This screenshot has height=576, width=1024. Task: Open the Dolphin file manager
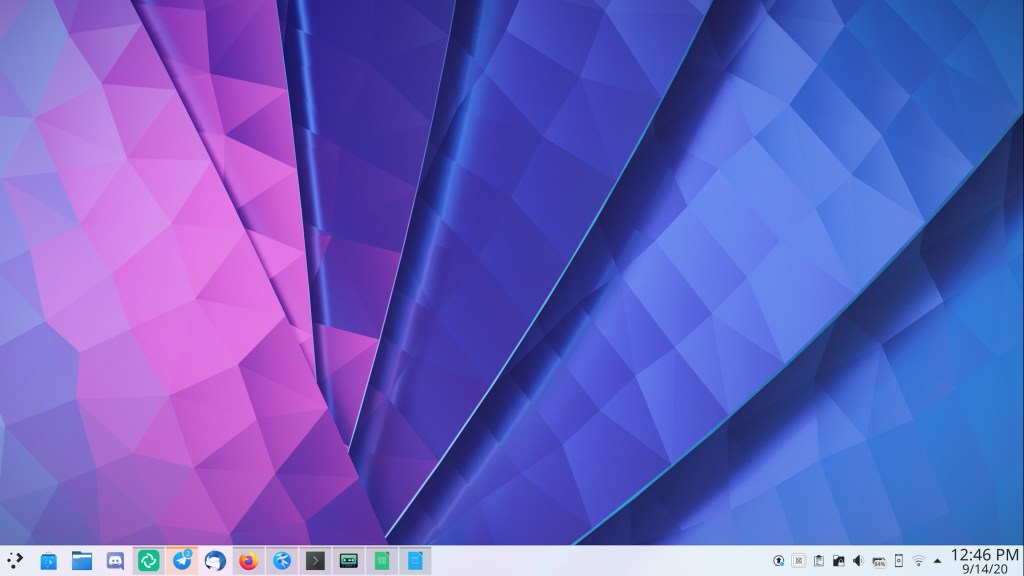pos(82,561)
